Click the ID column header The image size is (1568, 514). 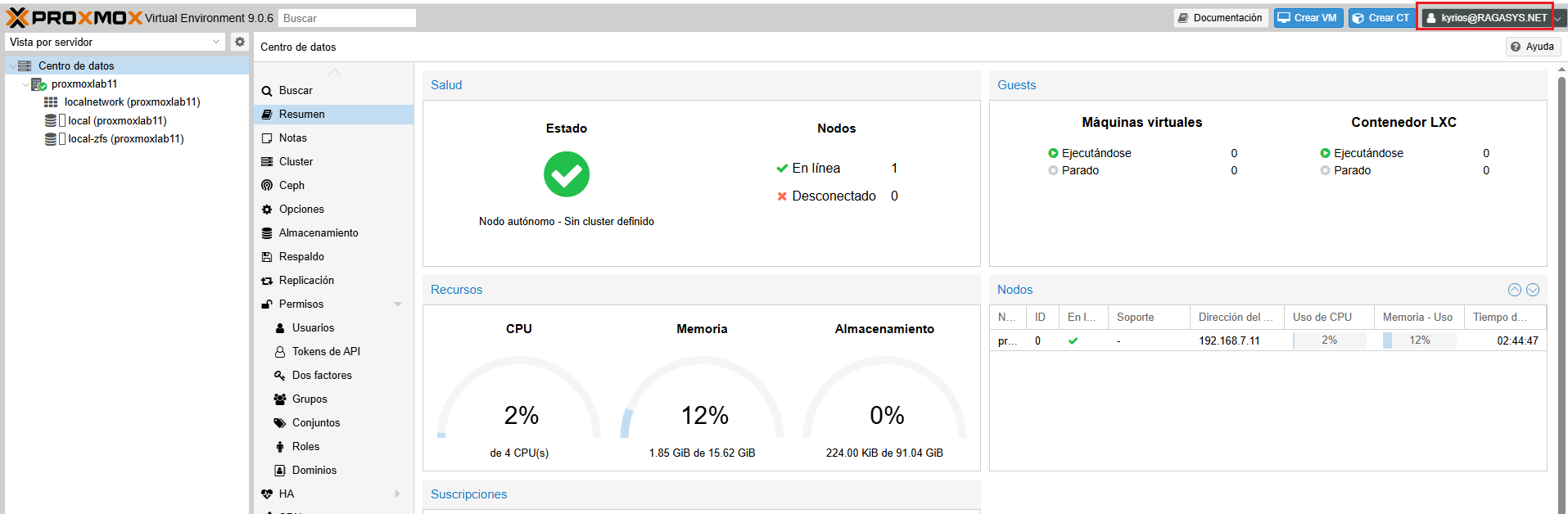1042,318
